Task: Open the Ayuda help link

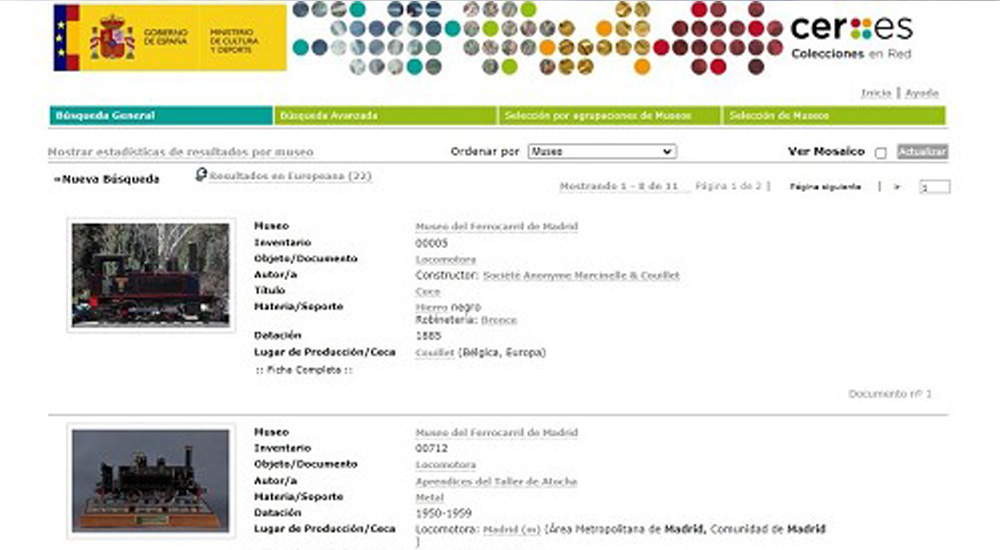Action: pos(921,93)
